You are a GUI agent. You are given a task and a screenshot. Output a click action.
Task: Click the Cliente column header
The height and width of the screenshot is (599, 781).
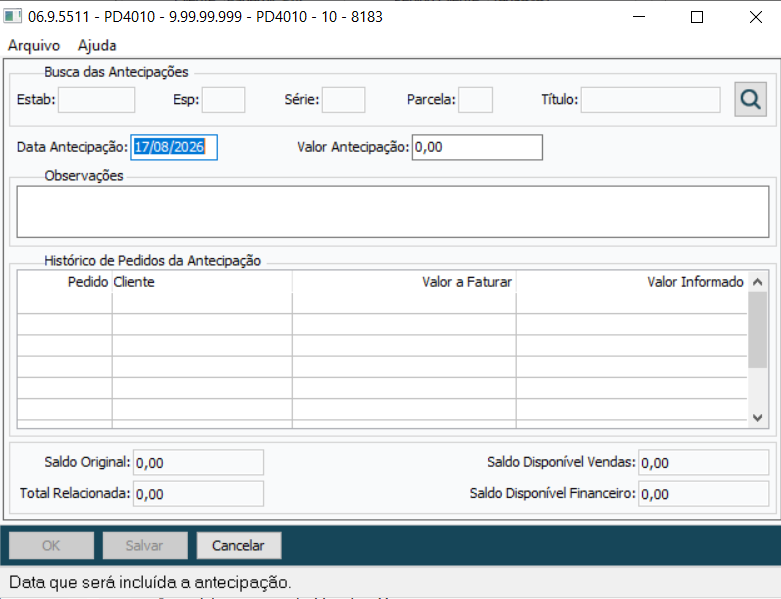click(x=202, y=282)
